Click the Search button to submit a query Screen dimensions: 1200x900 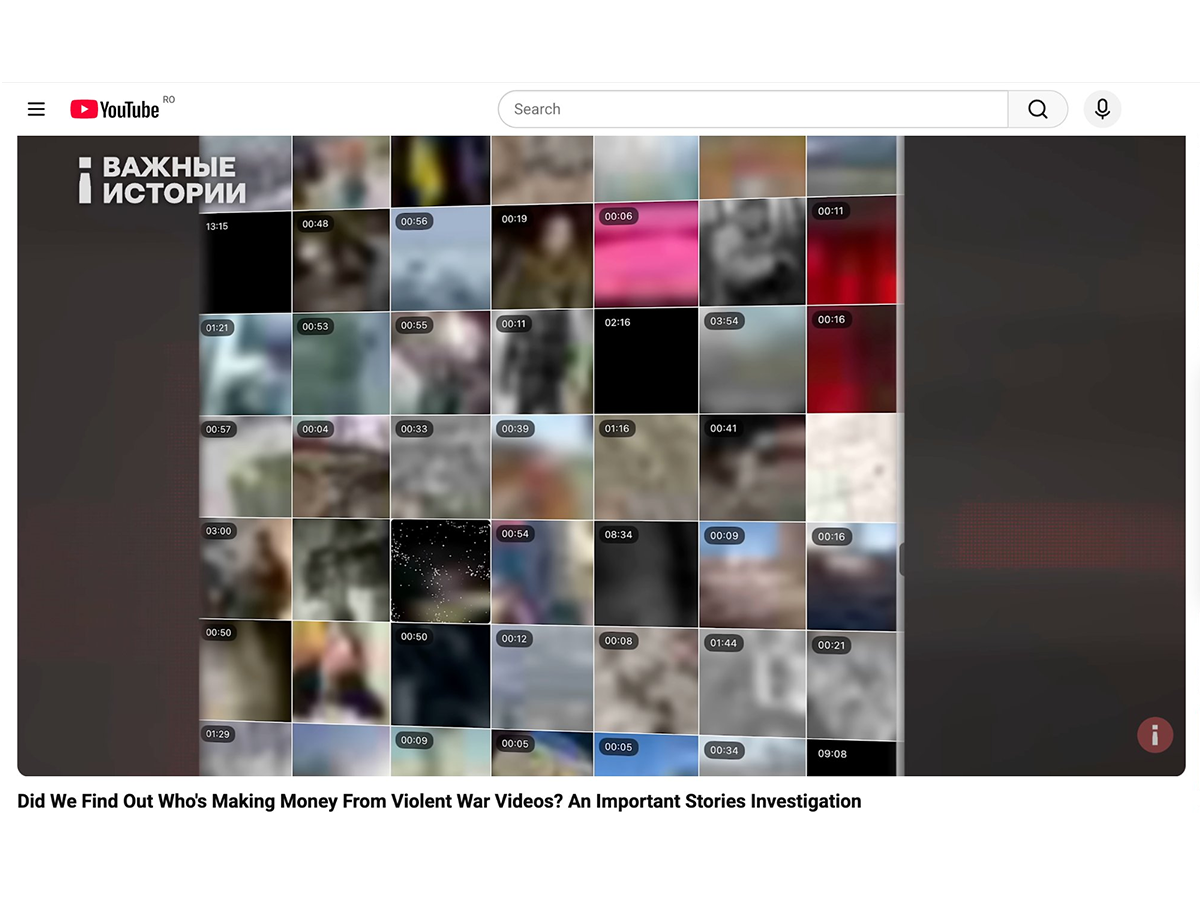click(1037, 109)
